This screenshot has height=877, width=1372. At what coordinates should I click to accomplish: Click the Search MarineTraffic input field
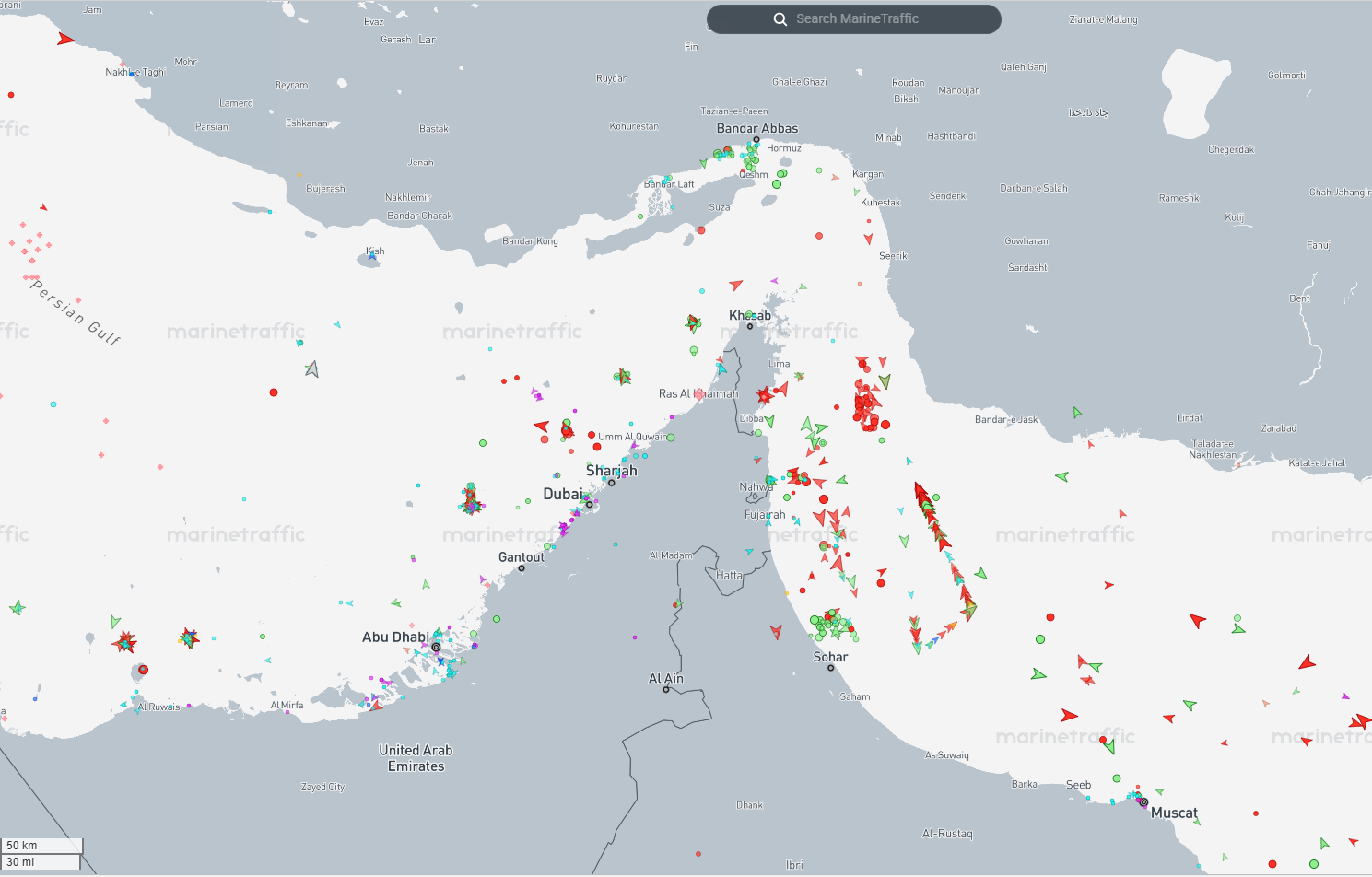click(x=854, y=19)
